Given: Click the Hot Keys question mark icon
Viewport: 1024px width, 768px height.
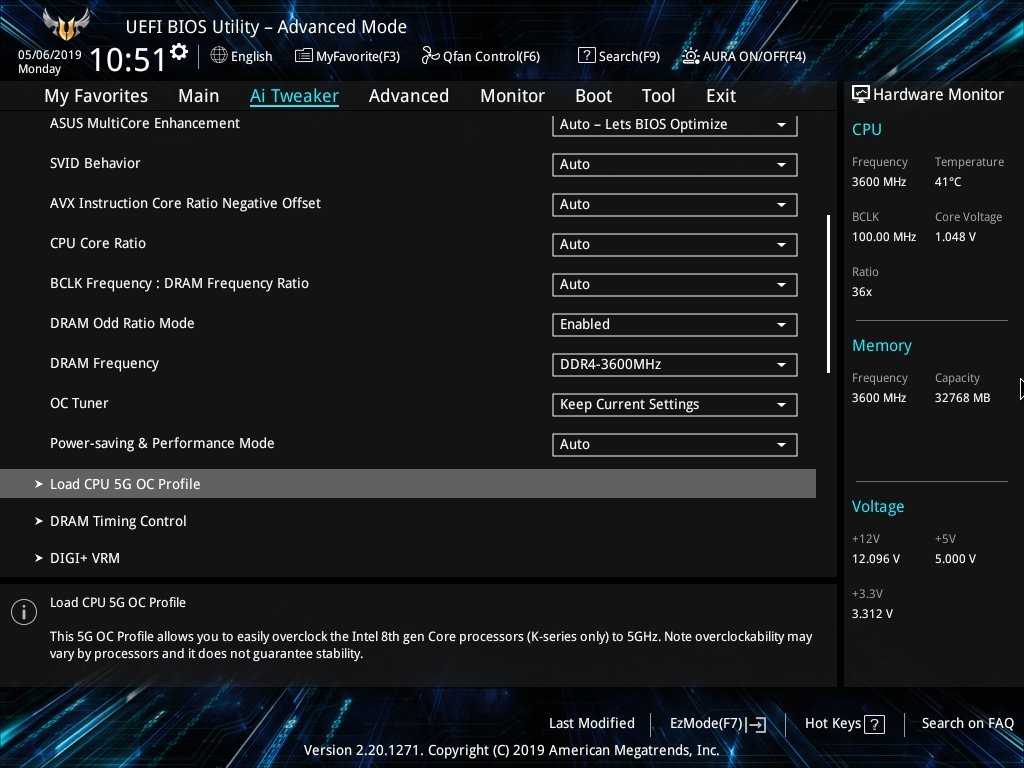Looking at the screenshot, I should 874,724.
